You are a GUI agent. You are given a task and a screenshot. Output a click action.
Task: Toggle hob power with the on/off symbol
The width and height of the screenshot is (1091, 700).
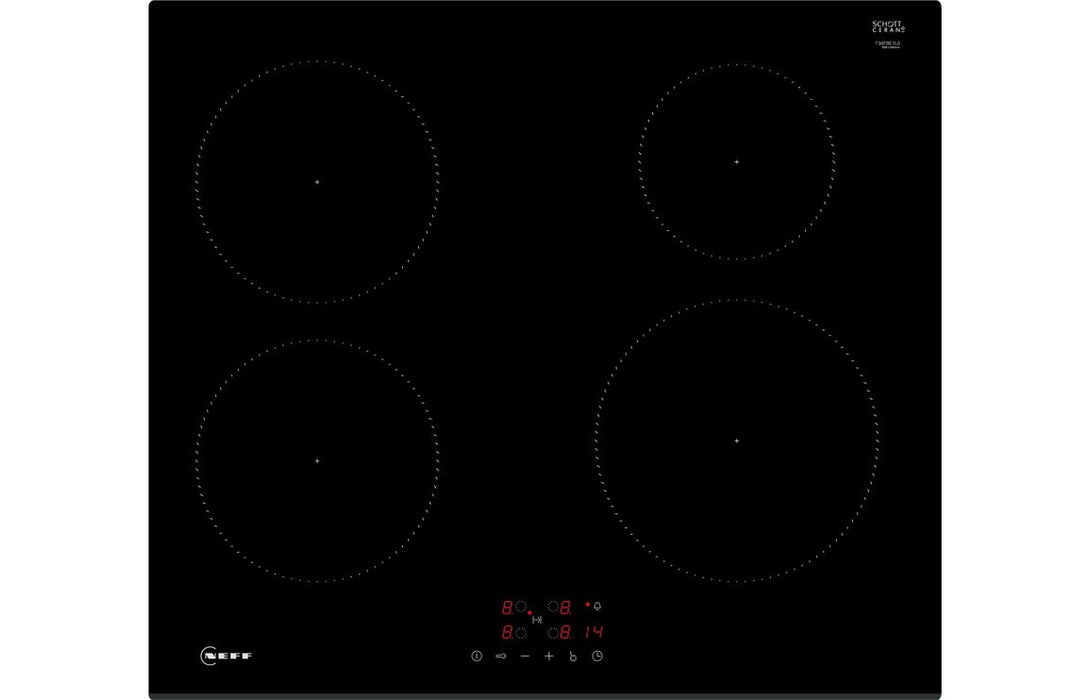point(476,656)
